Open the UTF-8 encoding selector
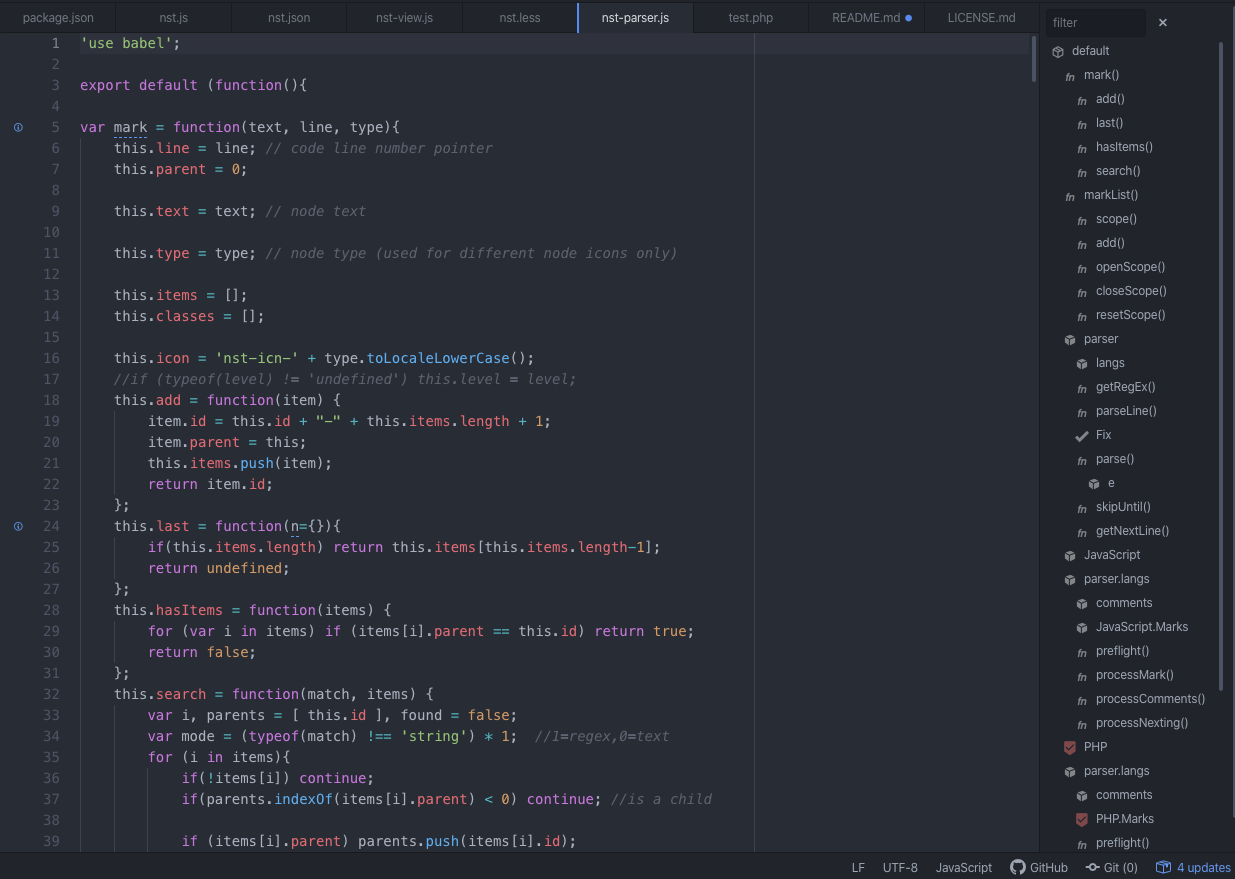 (900, 867)
